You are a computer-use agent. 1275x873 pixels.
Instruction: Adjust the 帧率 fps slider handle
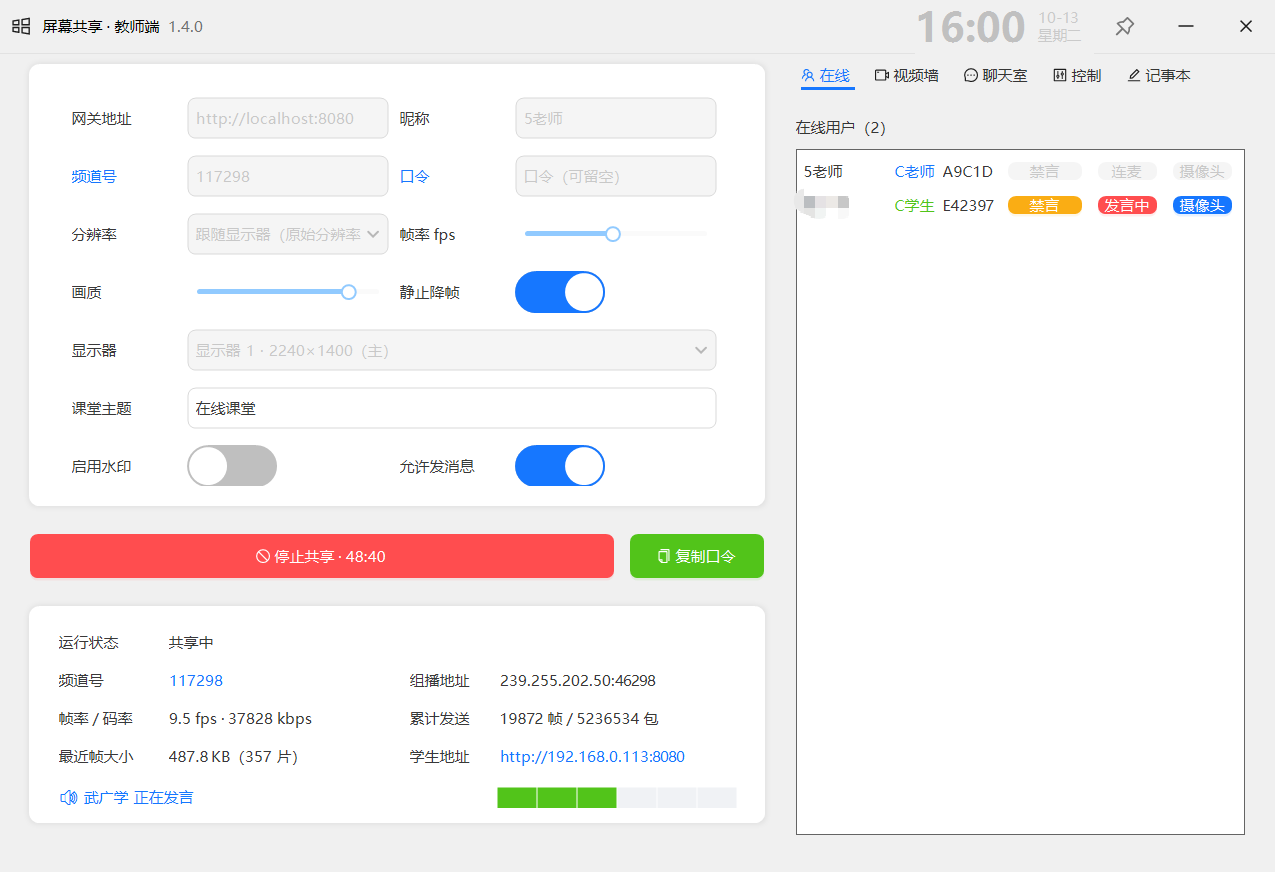click(613, 234)
